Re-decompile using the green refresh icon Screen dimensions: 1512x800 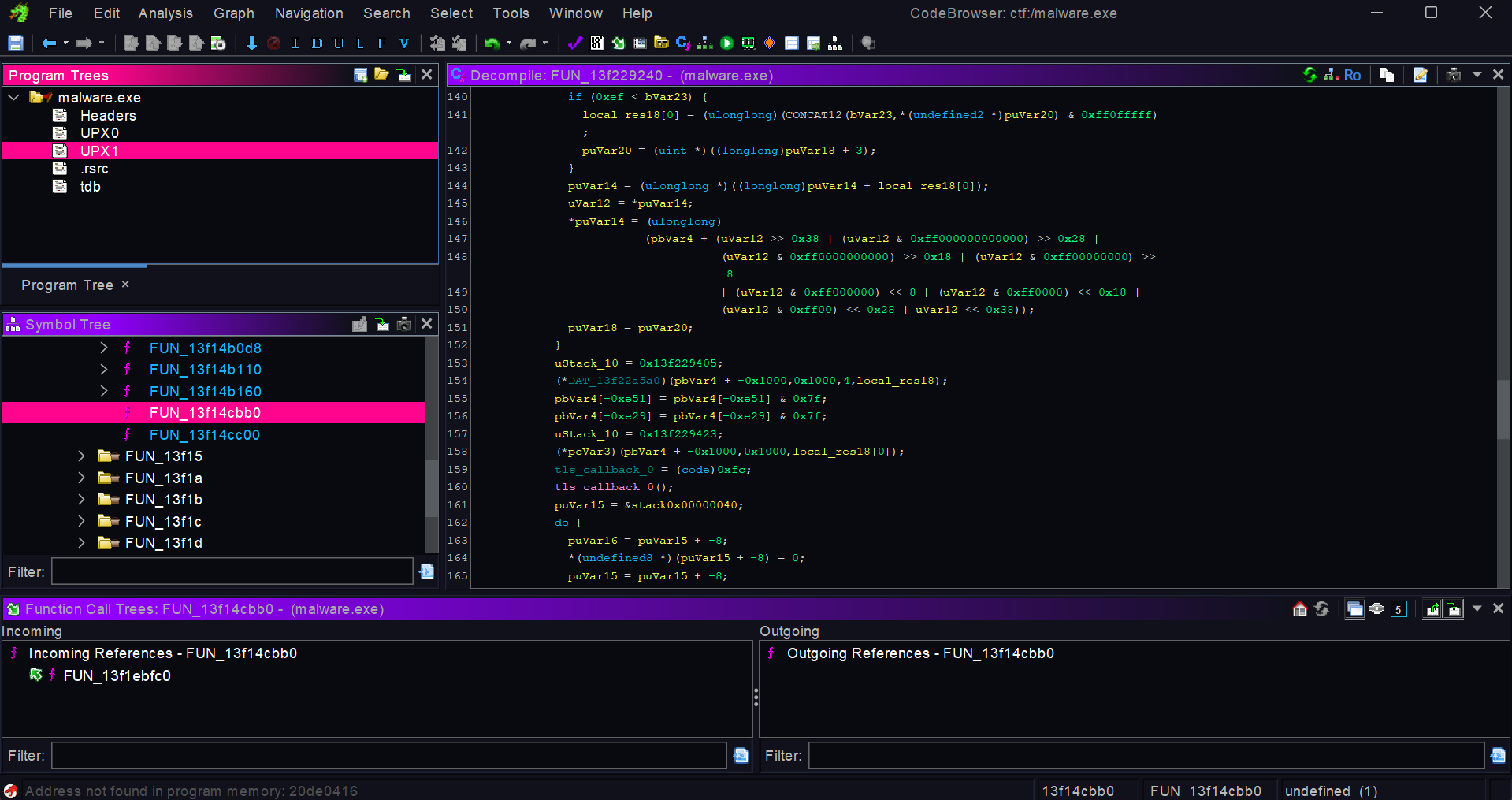coord(1310,75)
